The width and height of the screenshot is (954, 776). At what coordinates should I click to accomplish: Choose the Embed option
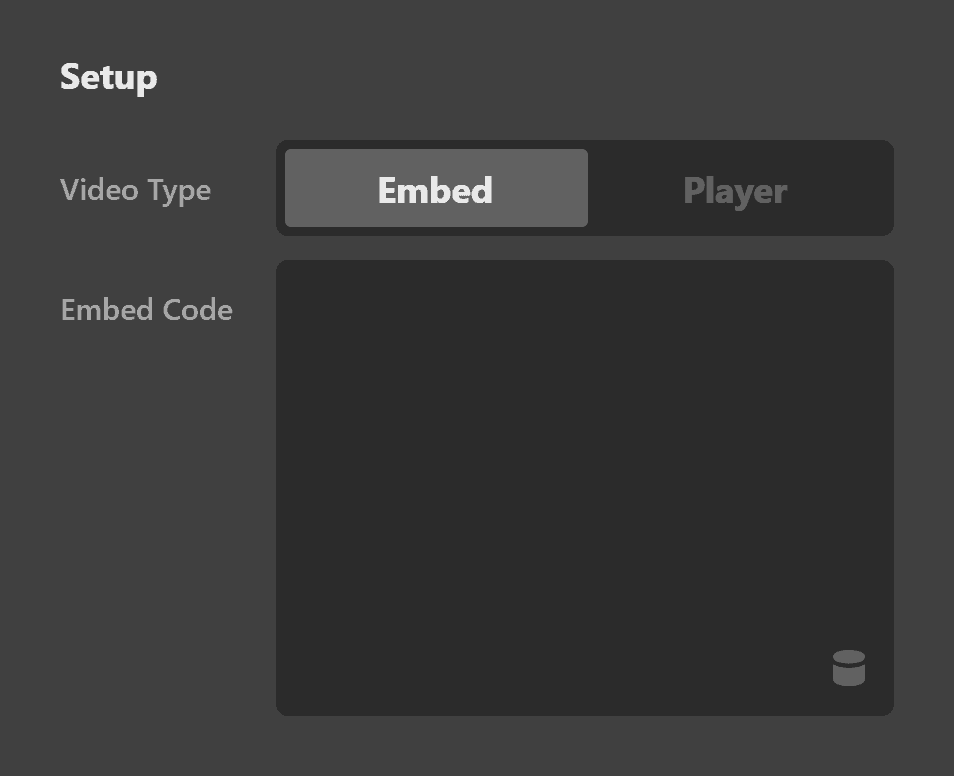[x=436, y=189]
